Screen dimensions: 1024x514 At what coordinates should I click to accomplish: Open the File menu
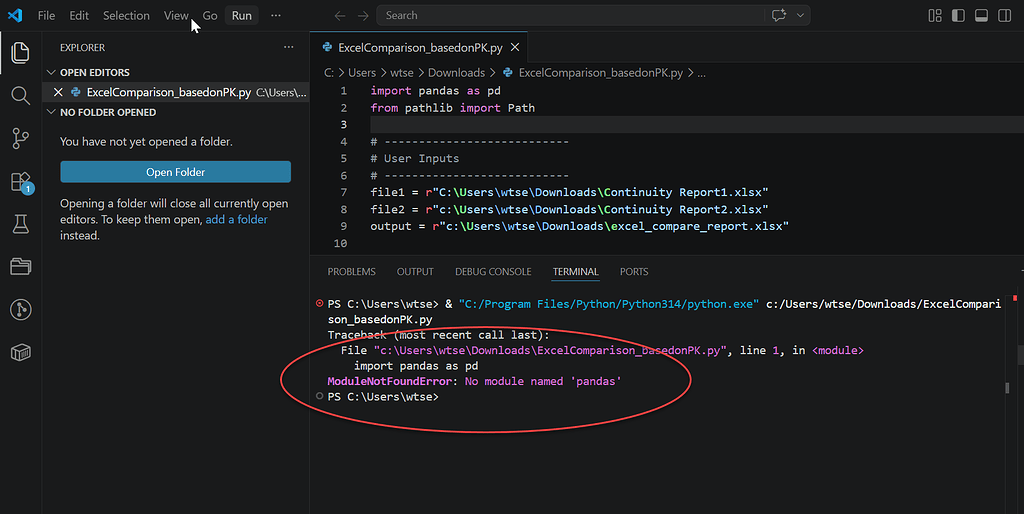point(46,16)
